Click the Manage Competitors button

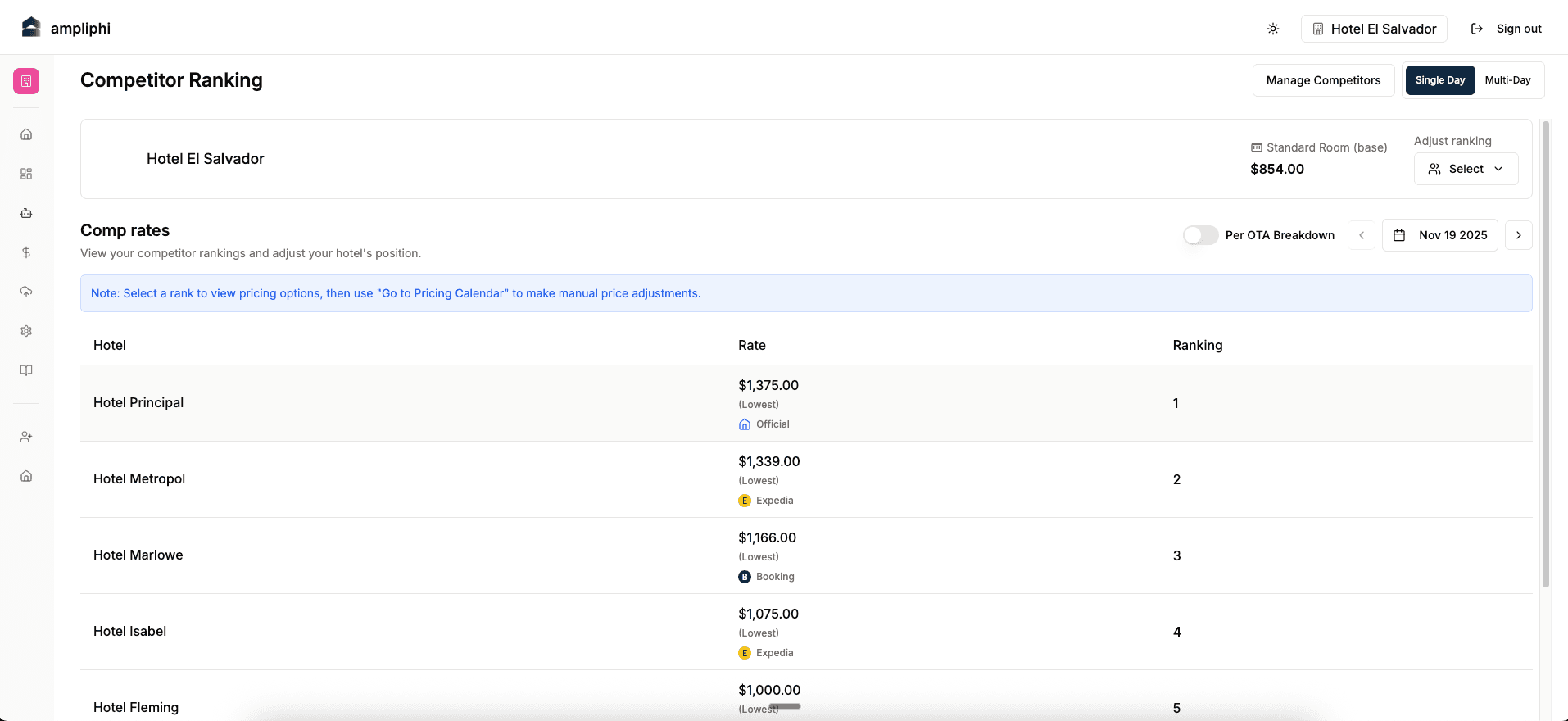pyautogui.click(x=1323, y=80)
